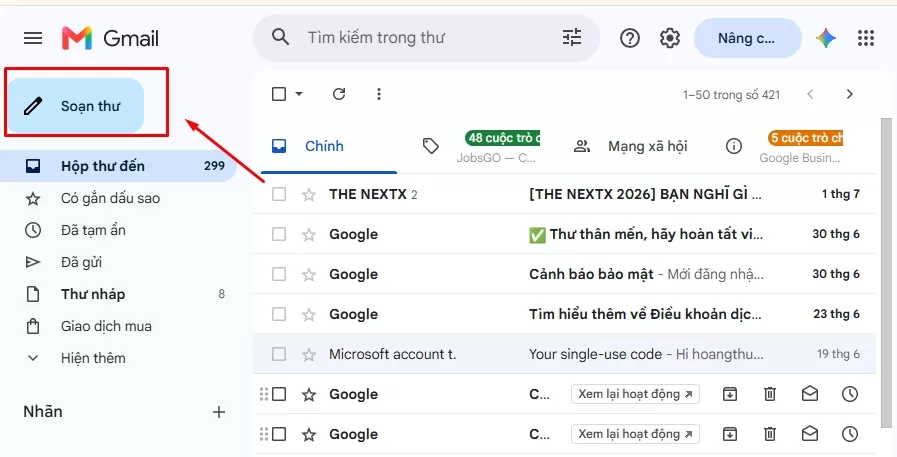Archive the first Google row with action icons
Screen dimensions: 897x457
[x=729, y=394]
